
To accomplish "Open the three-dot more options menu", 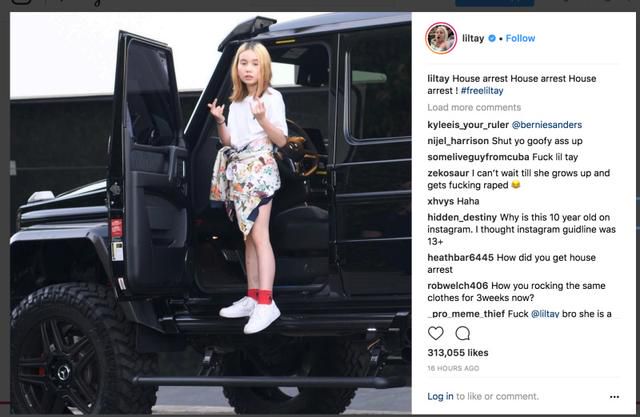I will (x=614, y=397).
